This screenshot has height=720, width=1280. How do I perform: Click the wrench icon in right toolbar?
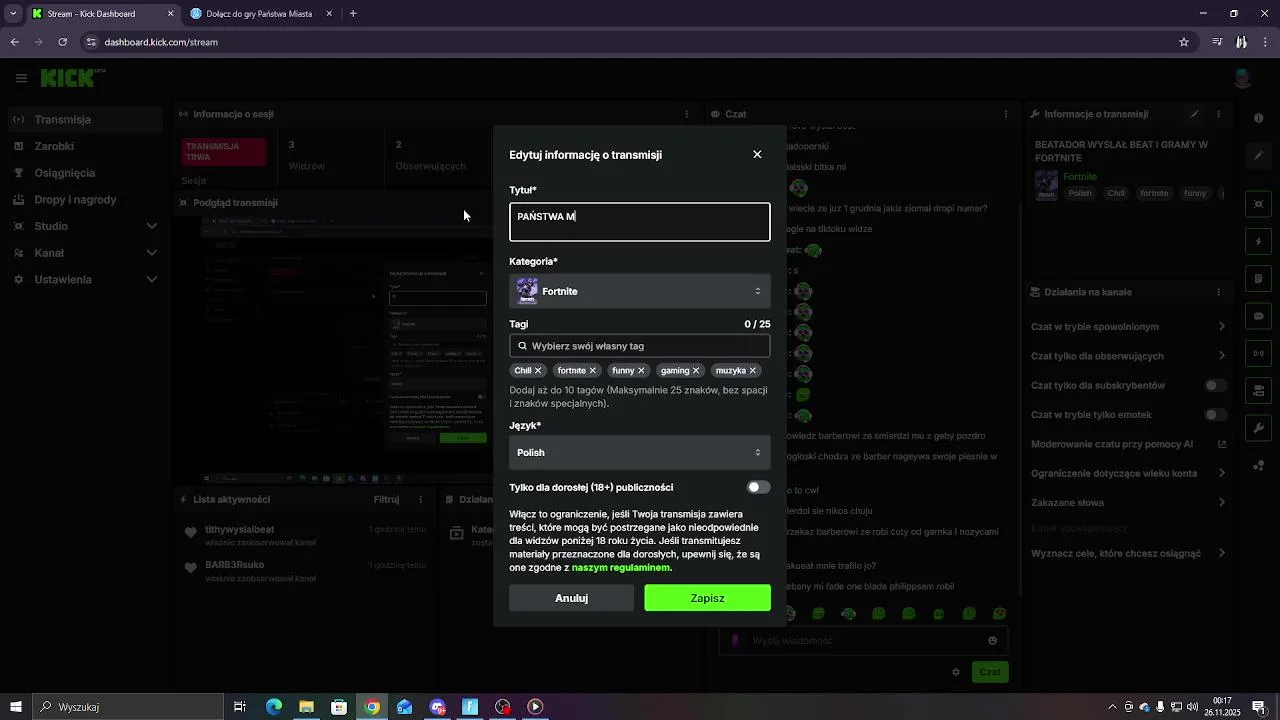[x=1258, y=428]
